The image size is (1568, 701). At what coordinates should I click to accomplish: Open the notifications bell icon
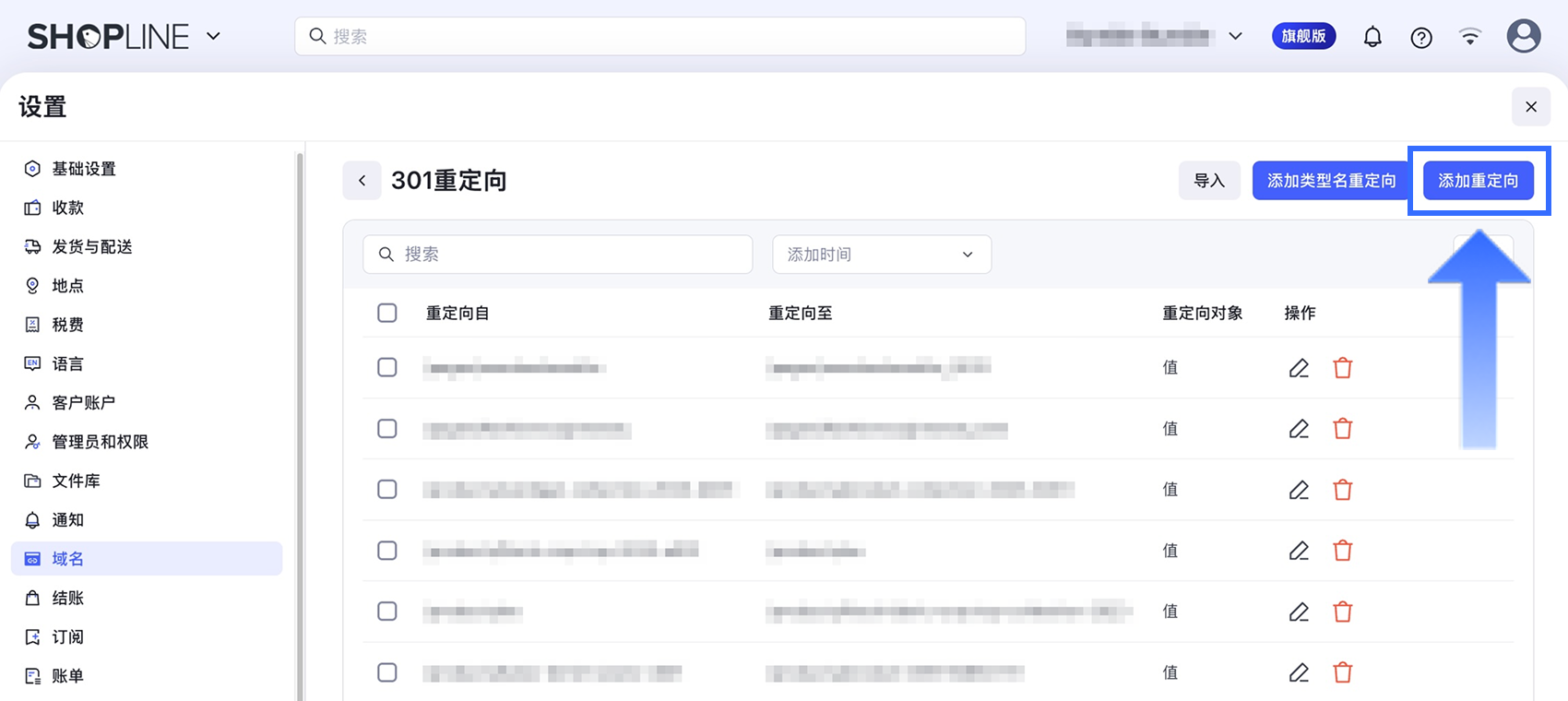(x=1372, y=37)
